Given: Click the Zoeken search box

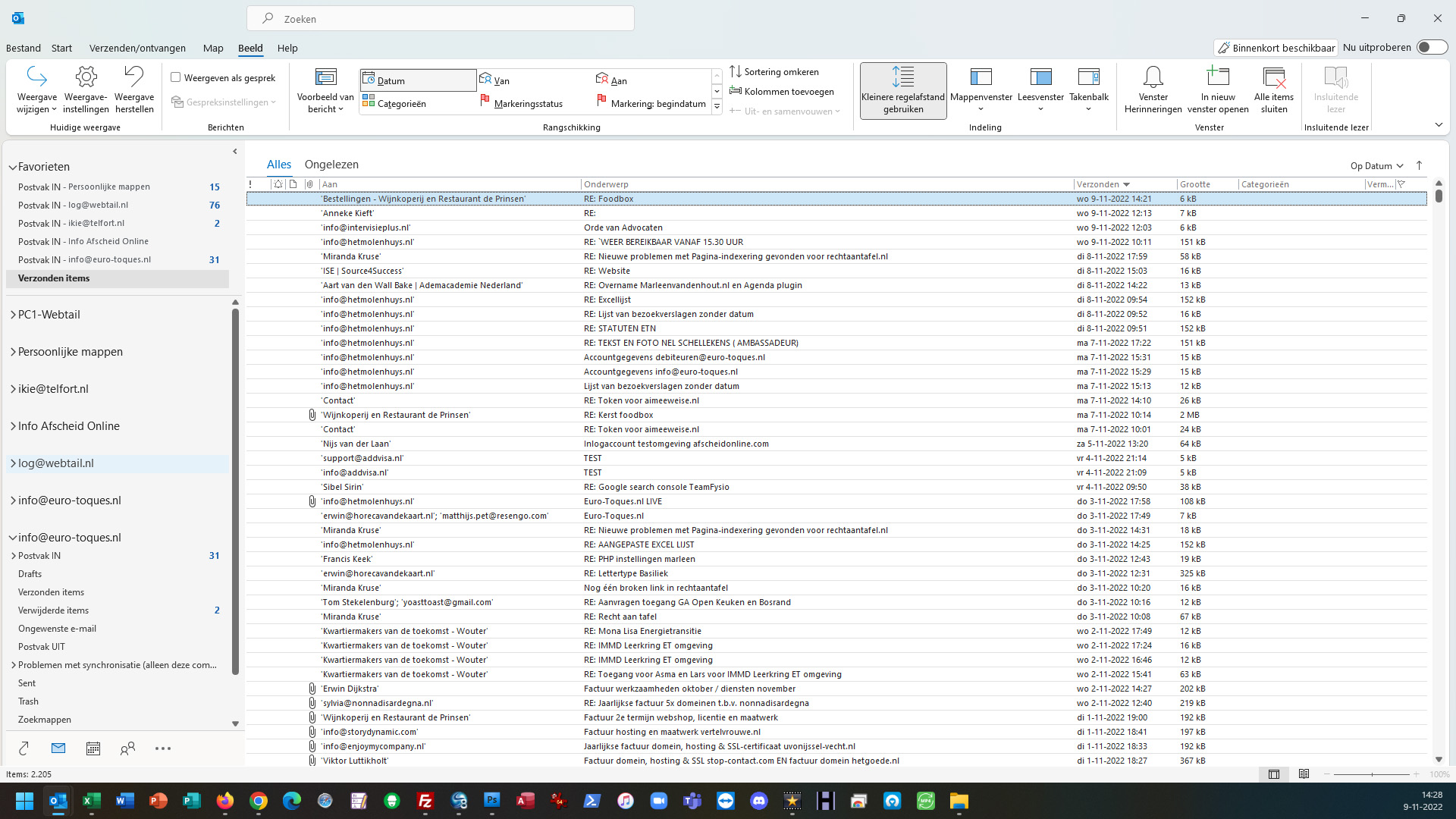Looking at the screenshot, I should click(441, 19).
